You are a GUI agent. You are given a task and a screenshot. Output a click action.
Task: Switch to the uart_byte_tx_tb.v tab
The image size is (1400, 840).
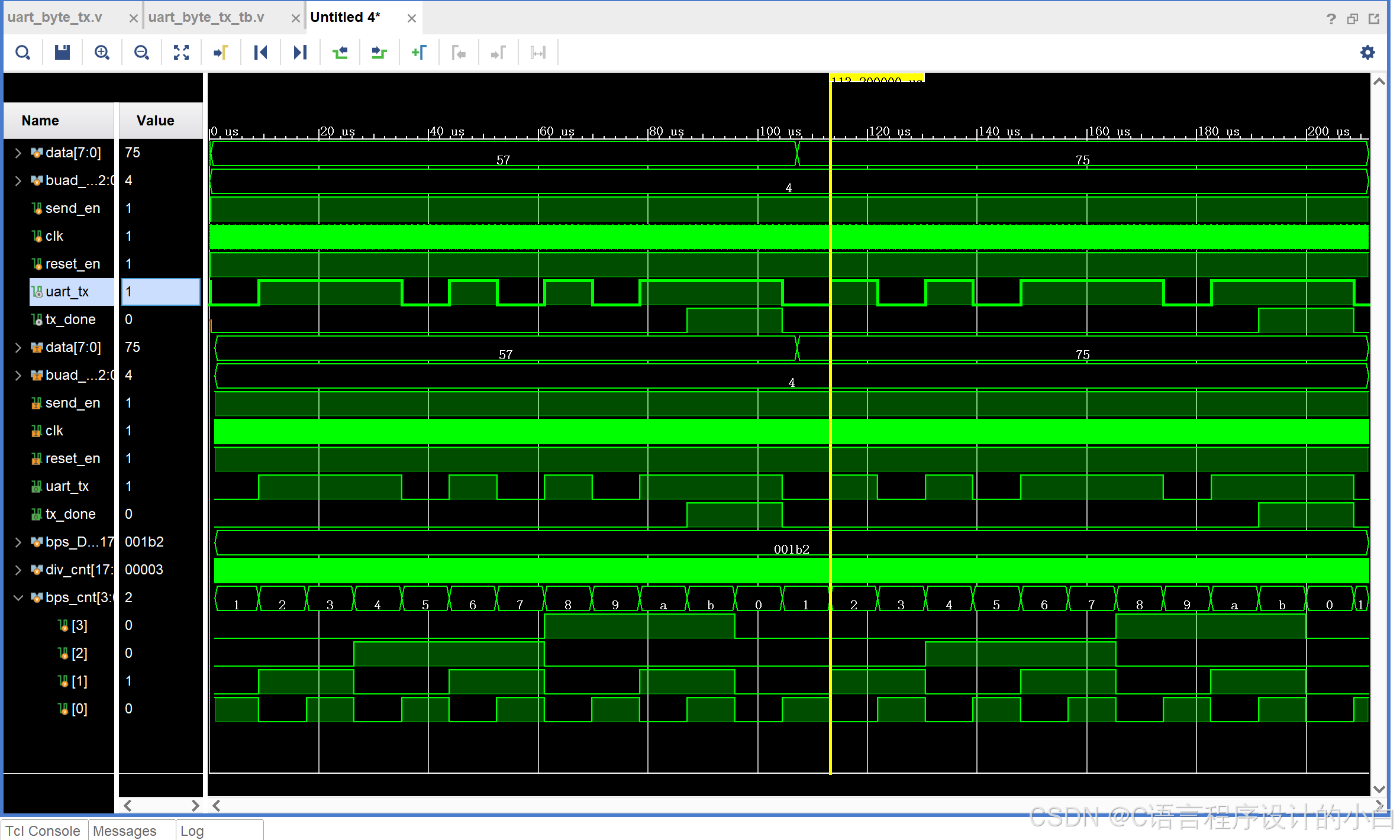click(x=206, y=17)
